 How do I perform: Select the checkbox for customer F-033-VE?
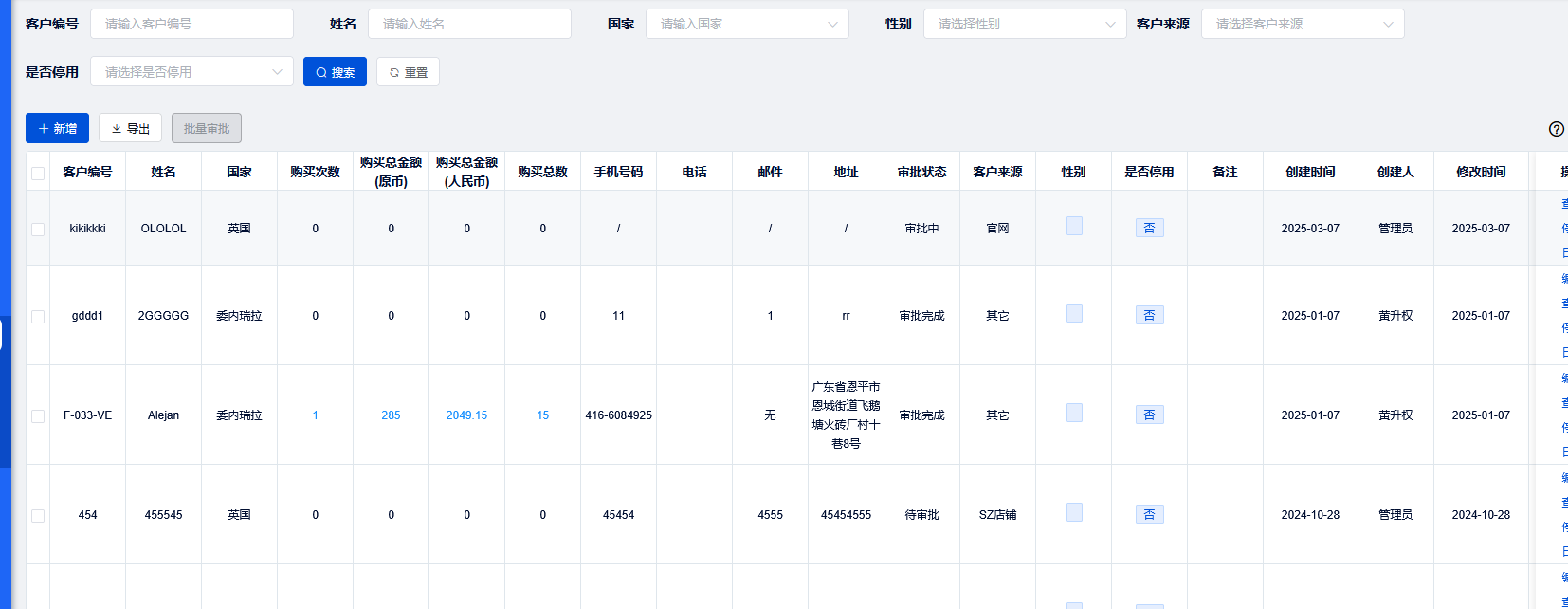(x=38, y=415)
